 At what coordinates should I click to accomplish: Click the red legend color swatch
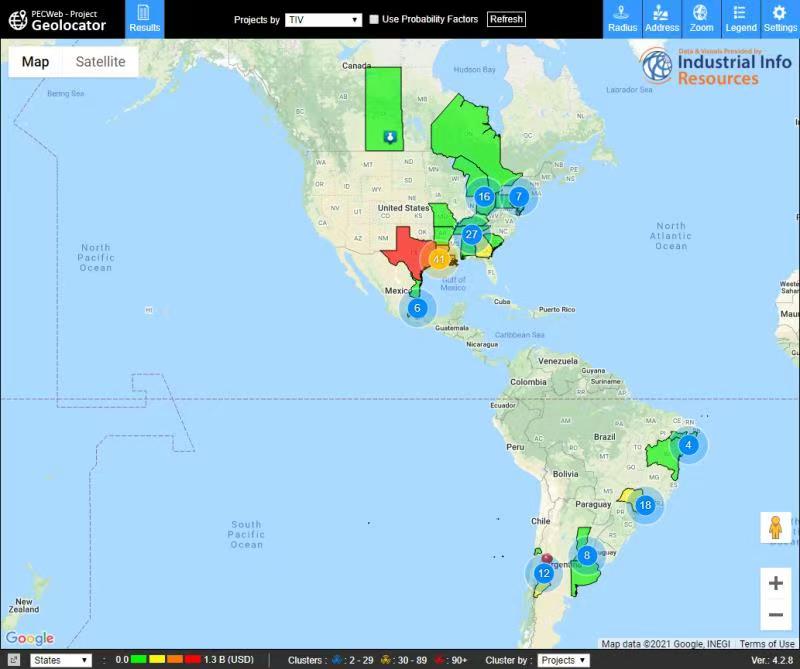192,660
